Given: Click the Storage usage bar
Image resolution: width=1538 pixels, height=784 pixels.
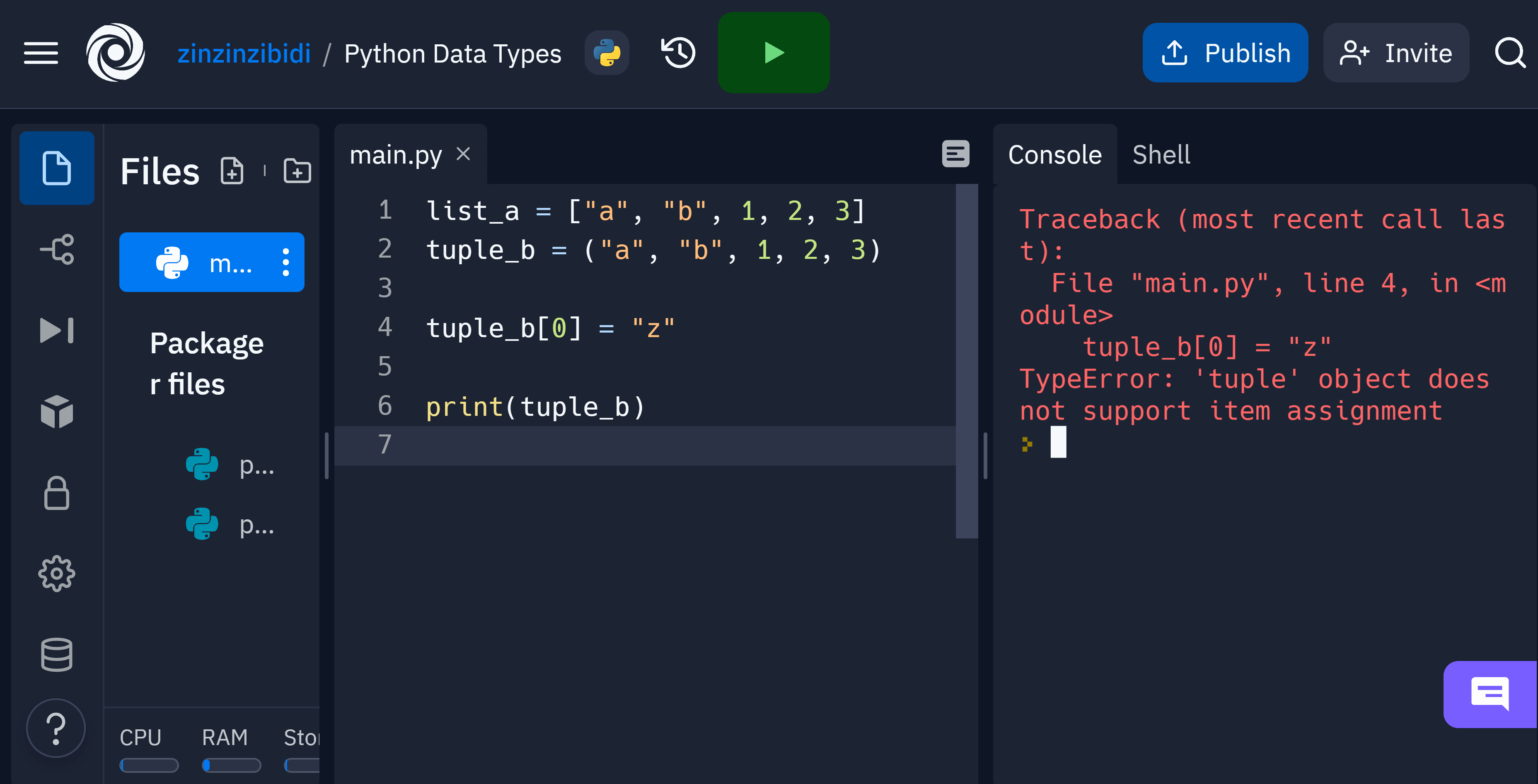Looking at the screenshot, I should click(302, 765).
